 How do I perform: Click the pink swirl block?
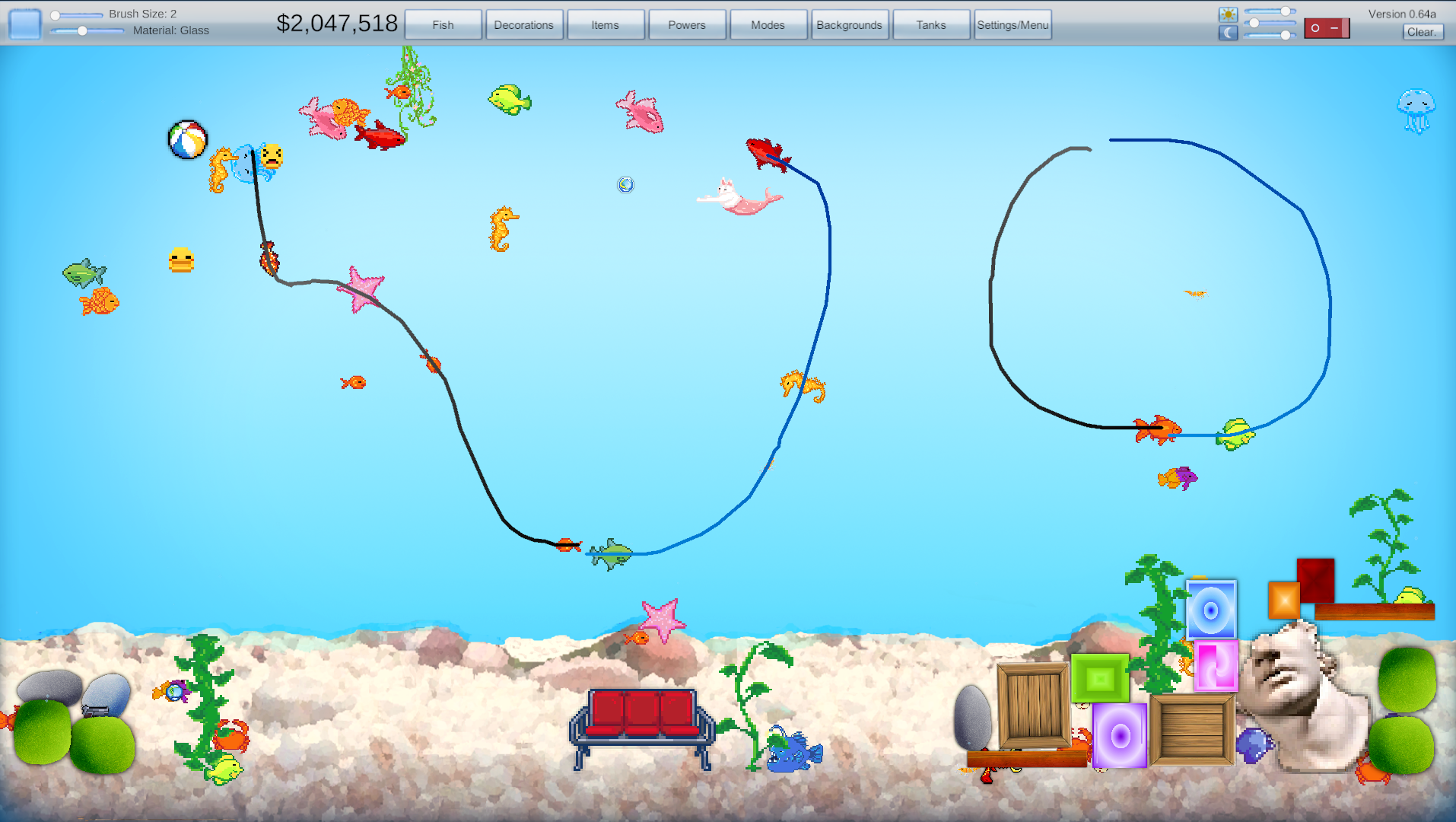[x=1215, y=666]
